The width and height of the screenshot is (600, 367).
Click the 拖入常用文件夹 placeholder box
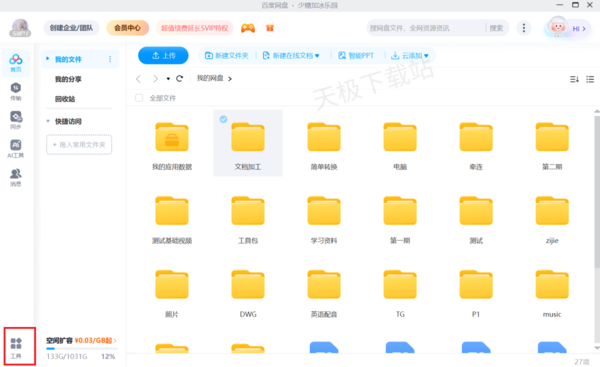(x=79, y=145)
